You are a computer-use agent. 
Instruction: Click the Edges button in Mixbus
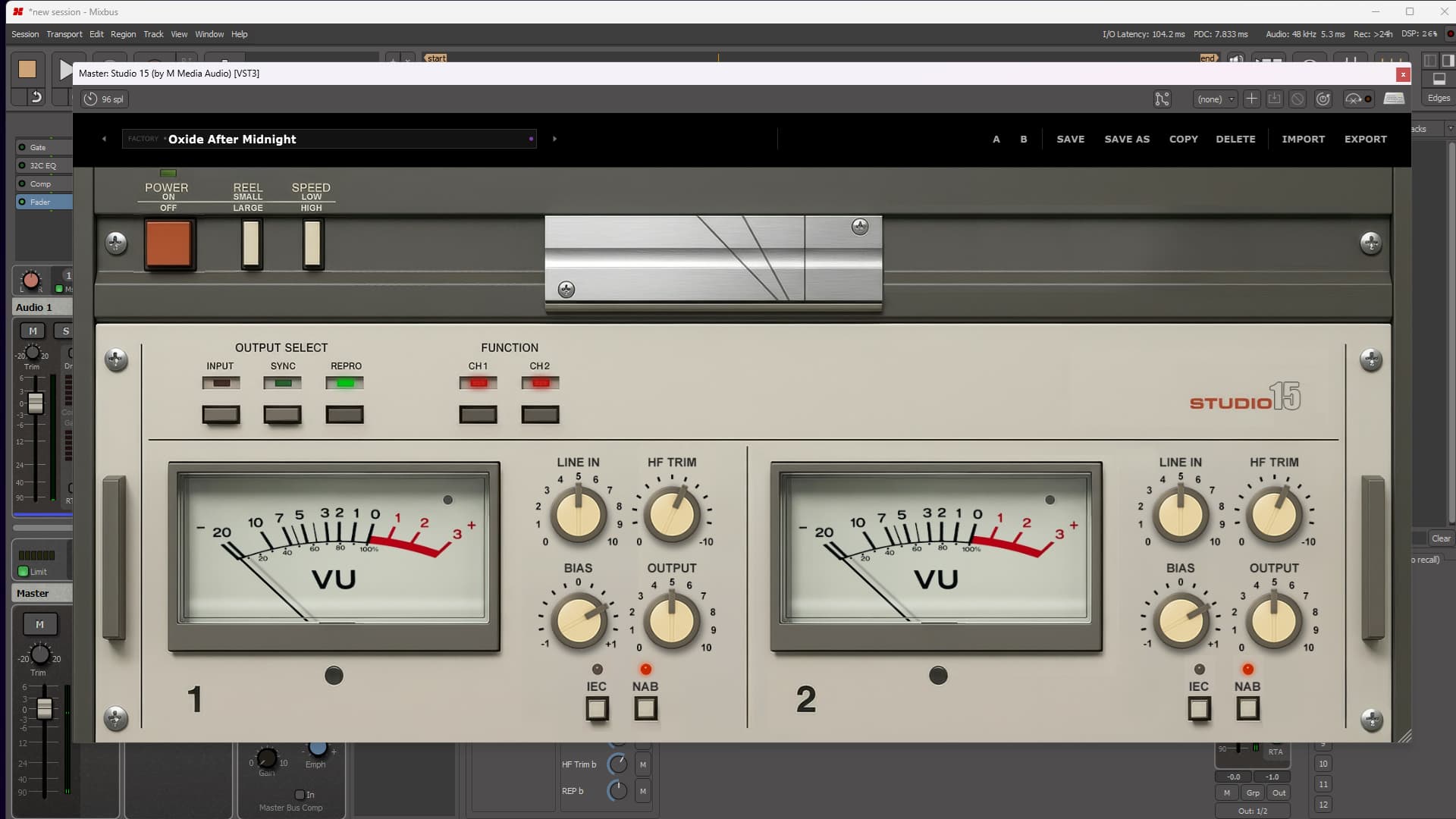coord(1439,98)
